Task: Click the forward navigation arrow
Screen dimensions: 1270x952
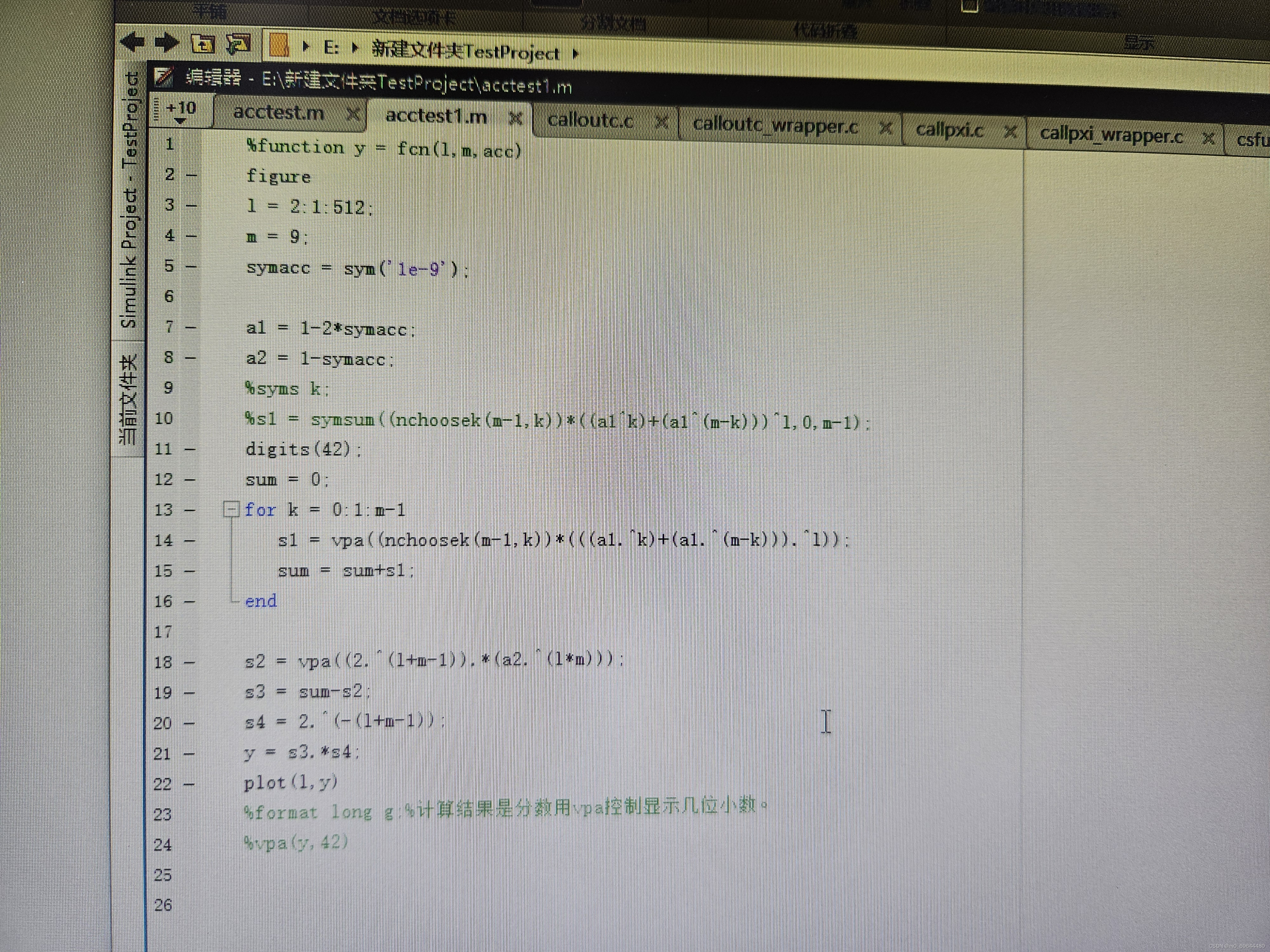Action: (x=167, y=43)
